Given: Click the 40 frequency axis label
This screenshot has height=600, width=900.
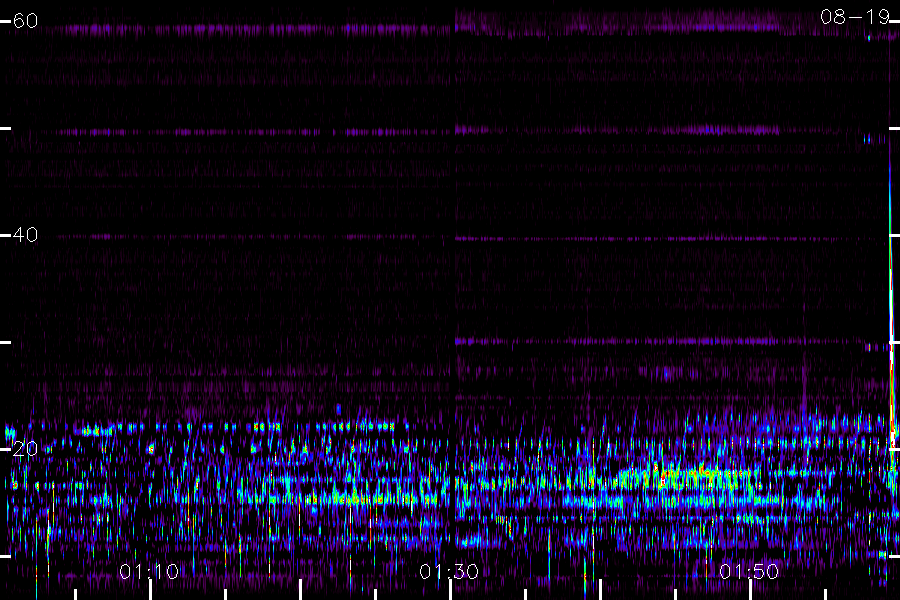Looking at the screenshot, I should [x=25, y=235].
